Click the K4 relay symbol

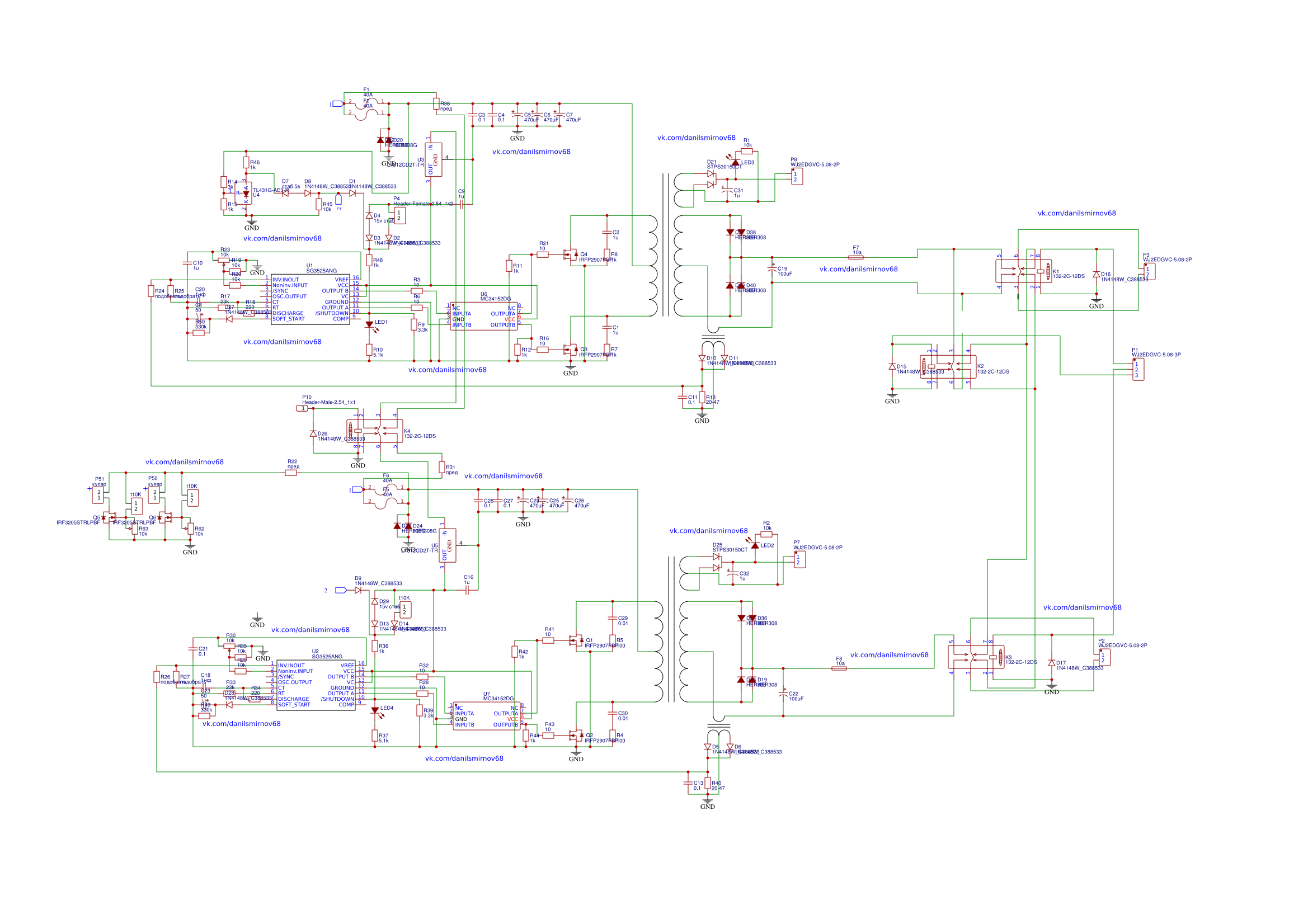click(x=375, y=431)
